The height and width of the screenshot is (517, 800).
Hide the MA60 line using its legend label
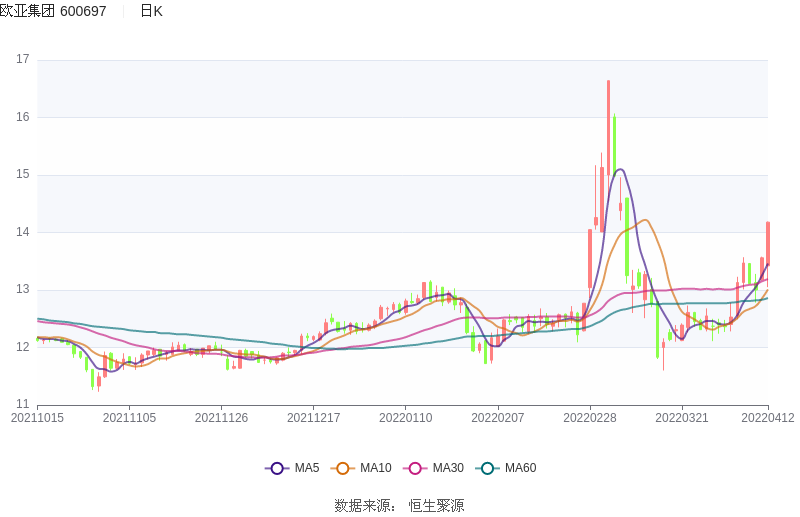point(520,468)
